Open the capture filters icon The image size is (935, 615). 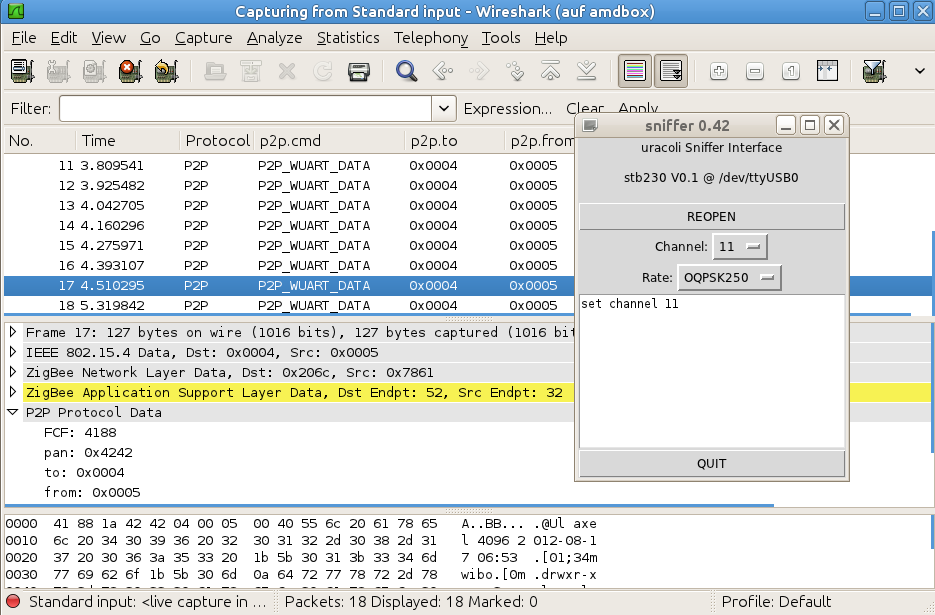pos(873,71)
